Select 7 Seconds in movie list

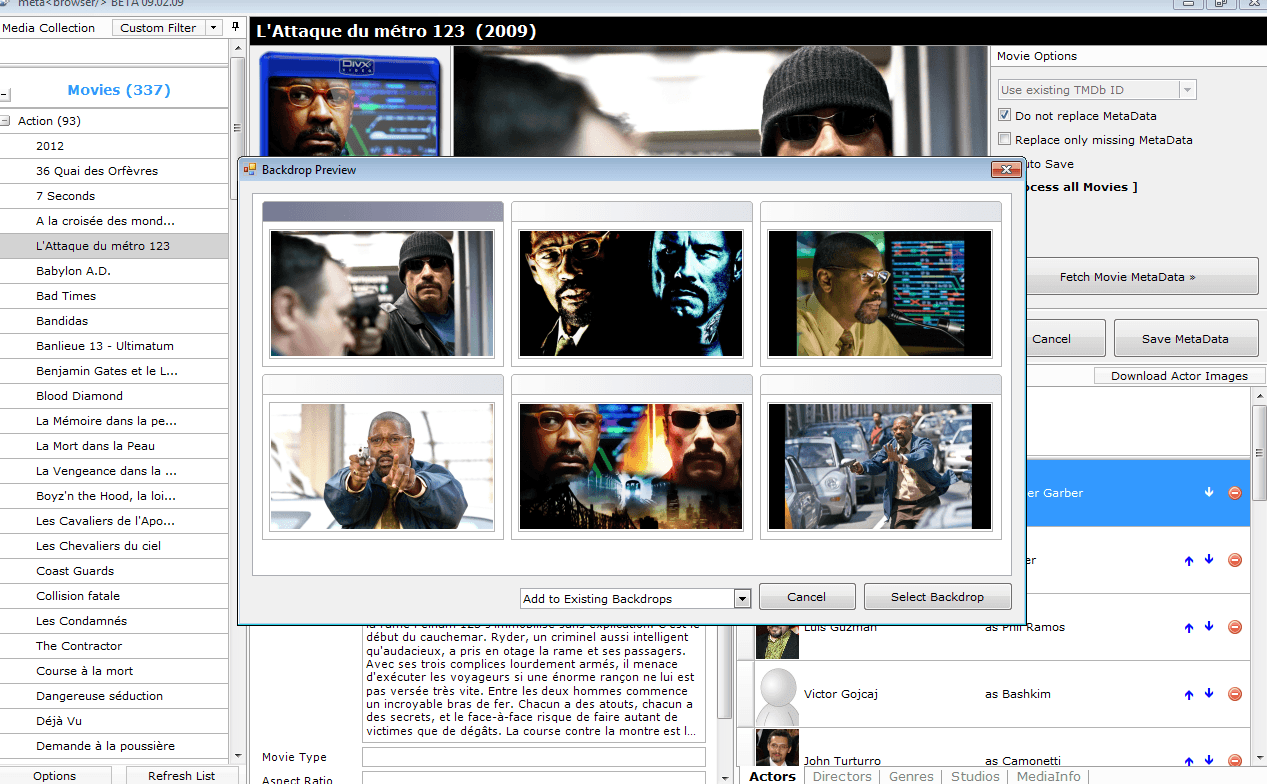coord(114,196)
